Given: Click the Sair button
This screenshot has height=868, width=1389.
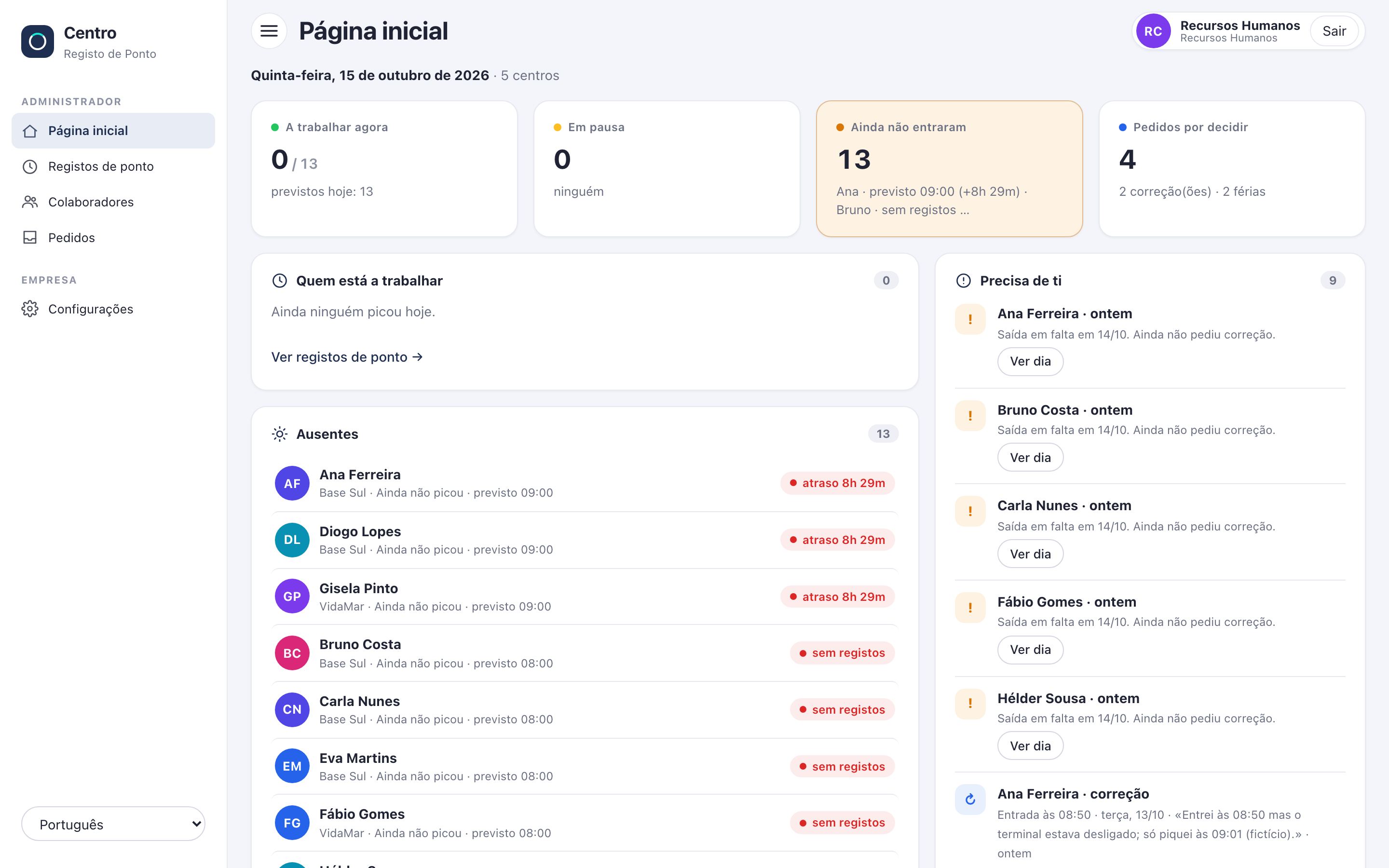Looking at the screenshot, I should [1334, 31].
